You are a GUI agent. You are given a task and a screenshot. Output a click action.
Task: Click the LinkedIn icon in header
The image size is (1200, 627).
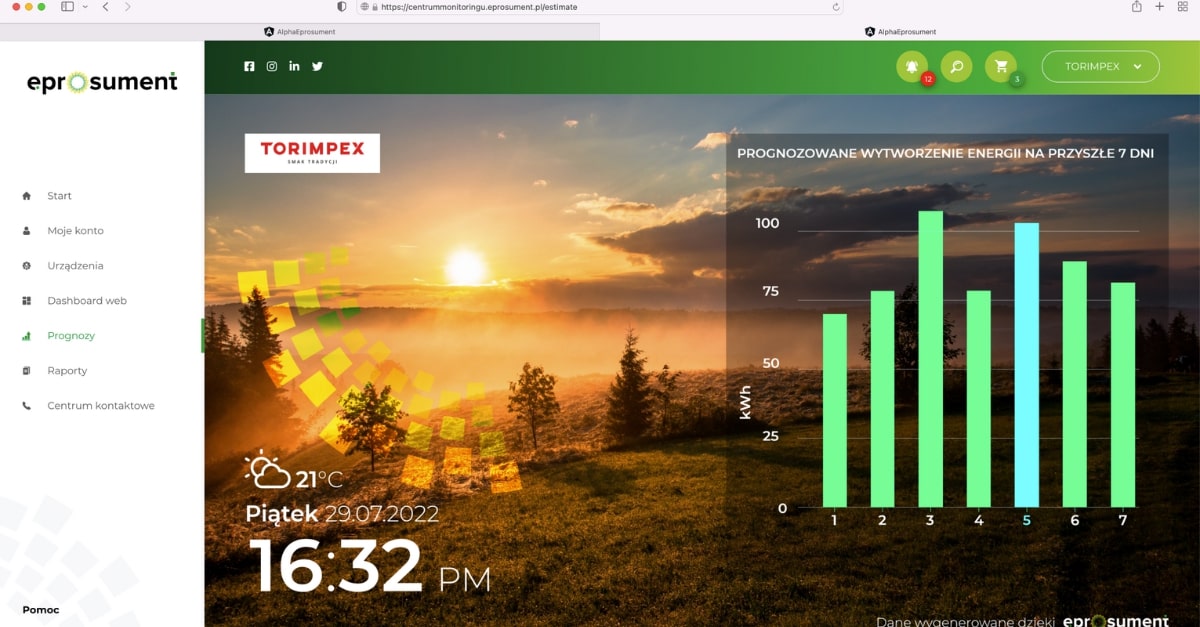[x=294, y=66]
